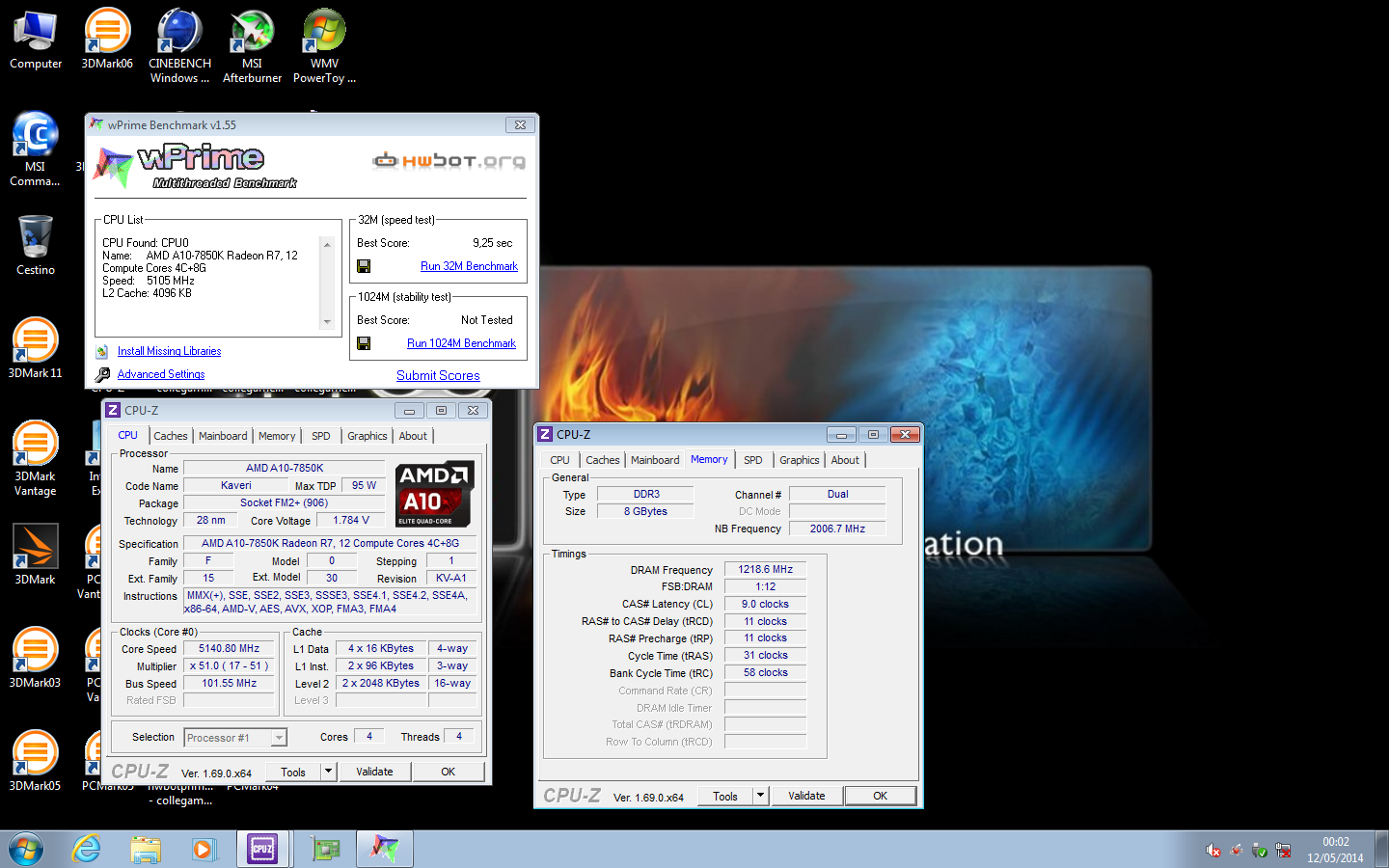Select the SPD tab in the CPU-Z CPU window
Image resolution: width=1389 pixels, height=868 pixels.
(321, 436)
